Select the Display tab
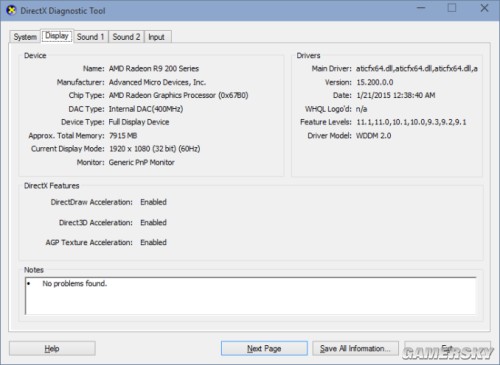This screenshot has height=365, width=500. [57, 36]
